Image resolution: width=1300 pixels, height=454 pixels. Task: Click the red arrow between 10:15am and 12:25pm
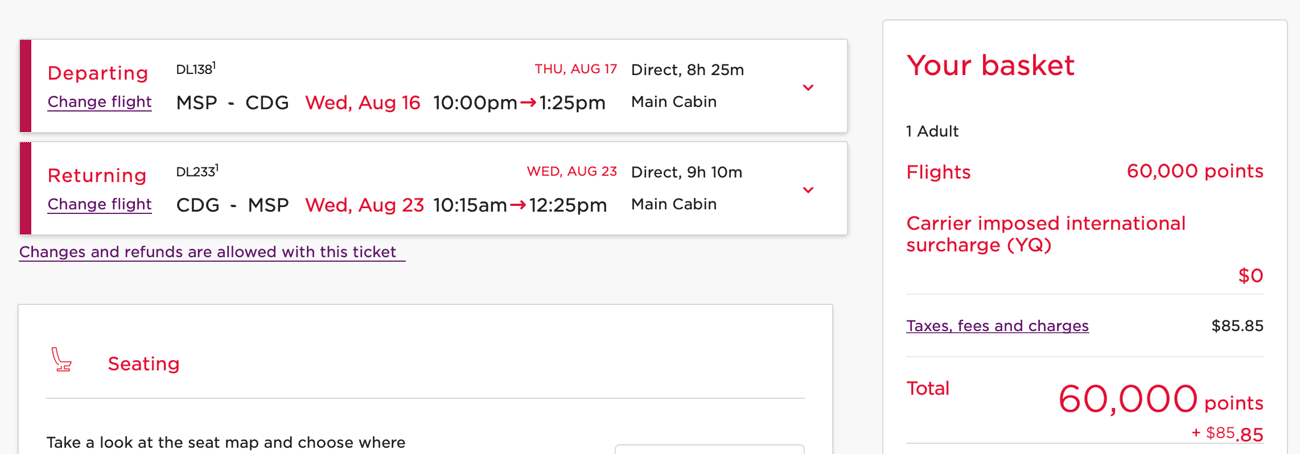pos(518,205)
